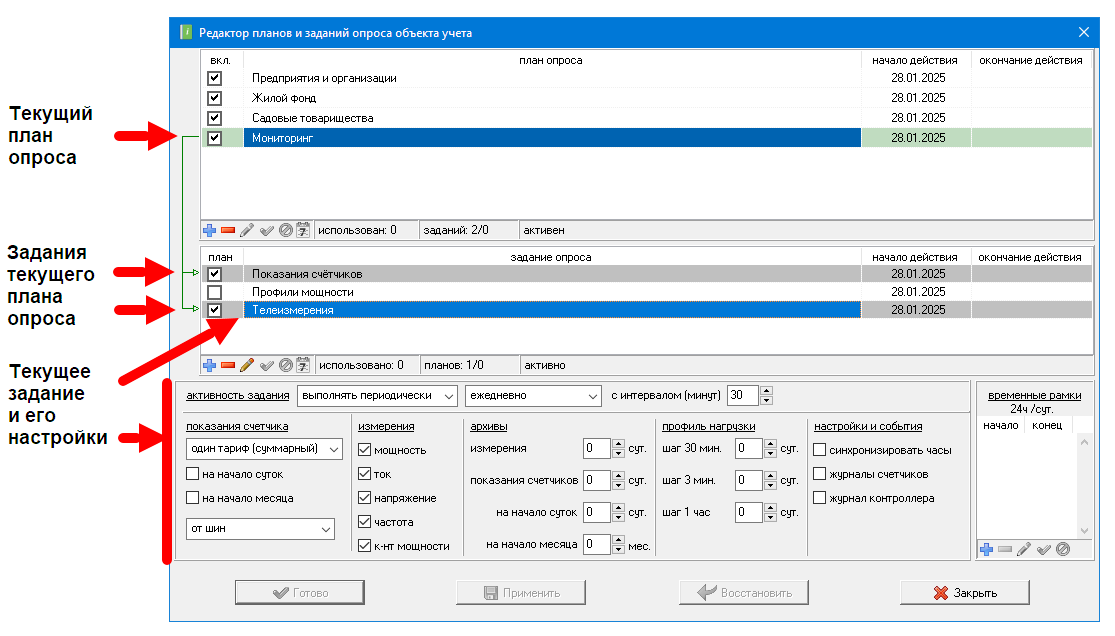This screenshot has width=1115, height=636.
Task: Add a time frame in the временные рамки panel
Action: (986, 549)
